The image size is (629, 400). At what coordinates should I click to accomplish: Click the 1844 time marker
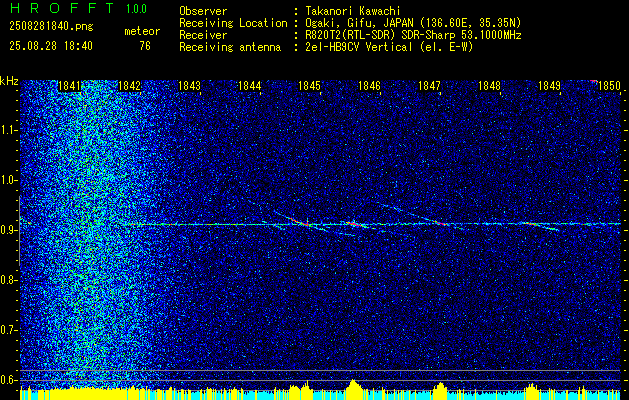(x=250, y=86)
